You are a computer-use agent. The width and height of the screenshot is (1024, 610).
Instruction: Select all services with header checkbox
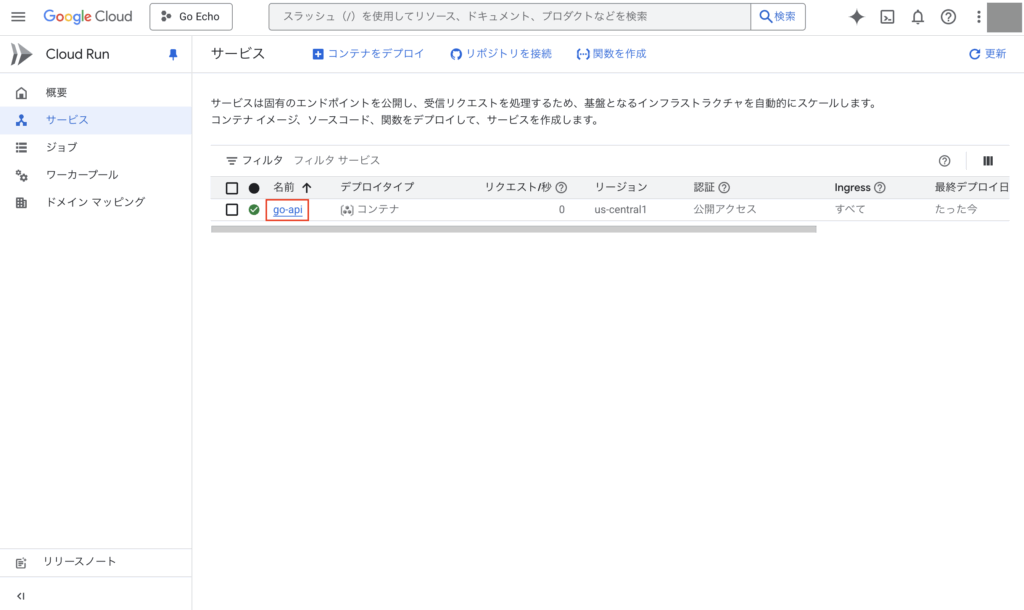232,188
